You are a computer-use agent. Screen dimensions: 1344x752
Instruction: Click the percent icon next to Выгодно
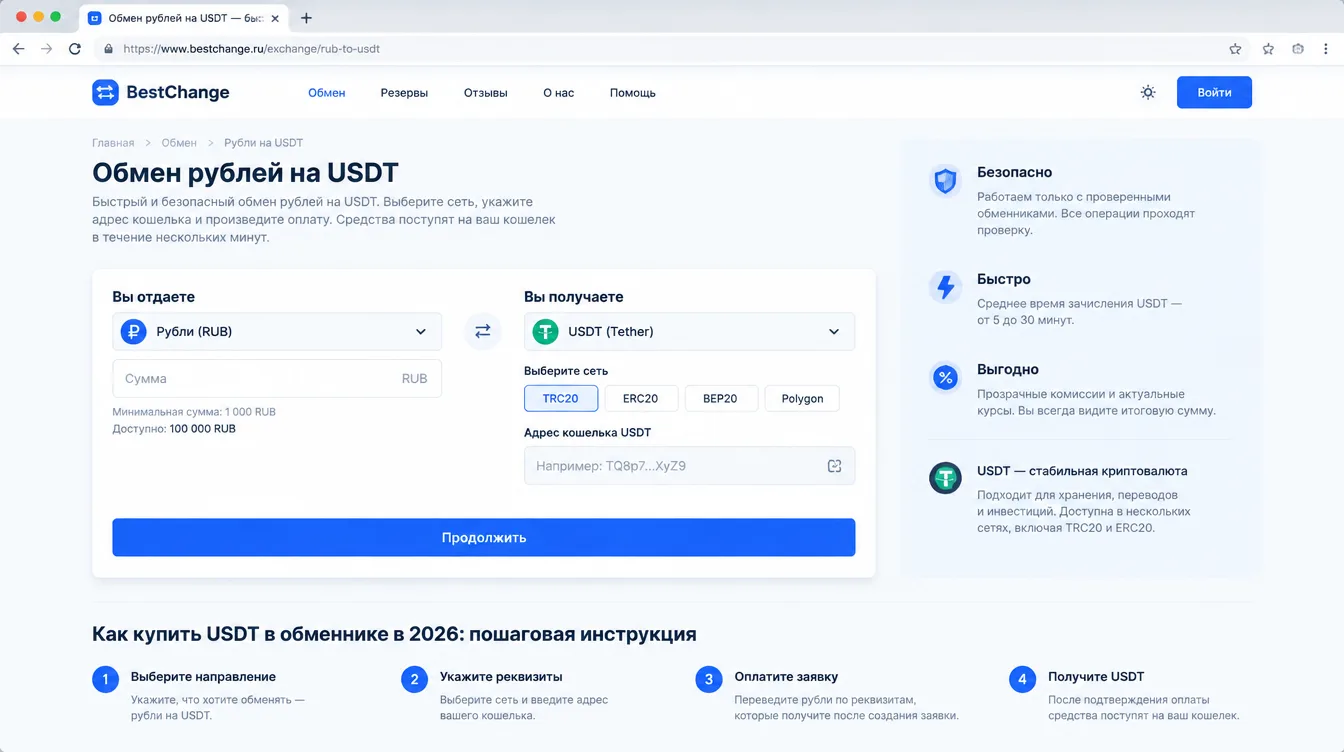pos(945,378)
